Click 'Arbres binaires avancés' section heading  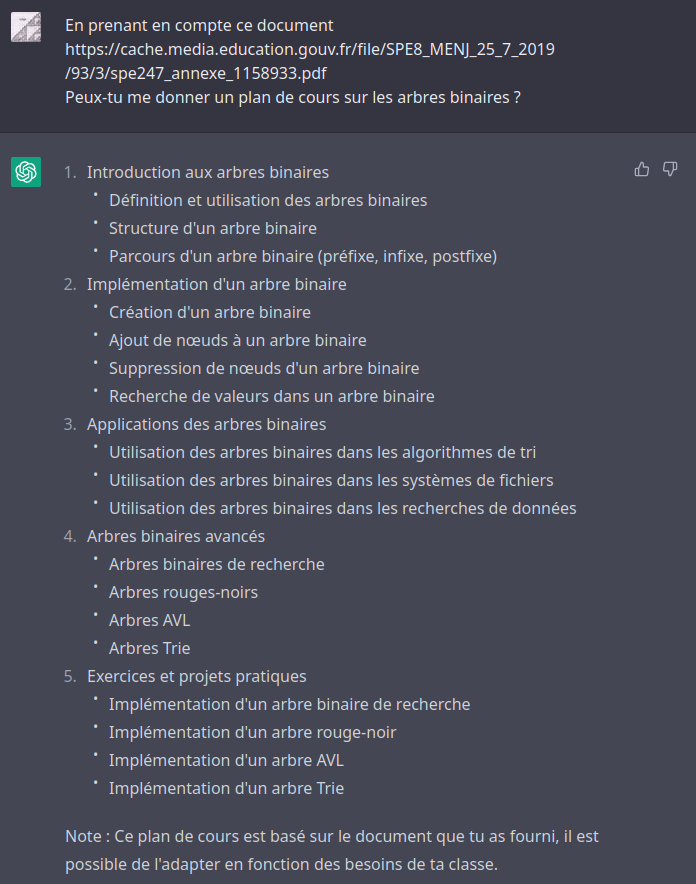176,536
